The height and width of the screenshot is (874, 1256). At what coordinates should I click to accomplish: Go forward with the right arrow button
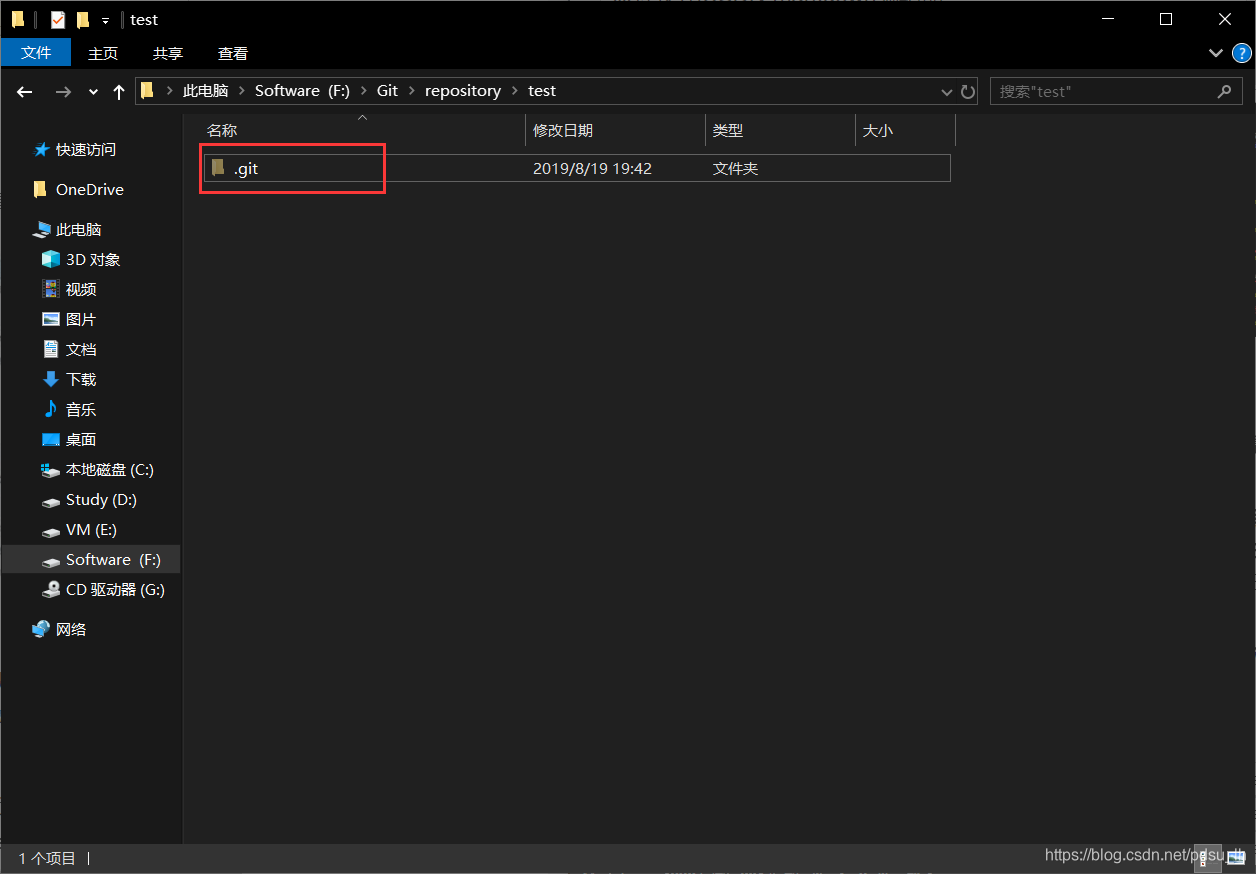point(63,91)
